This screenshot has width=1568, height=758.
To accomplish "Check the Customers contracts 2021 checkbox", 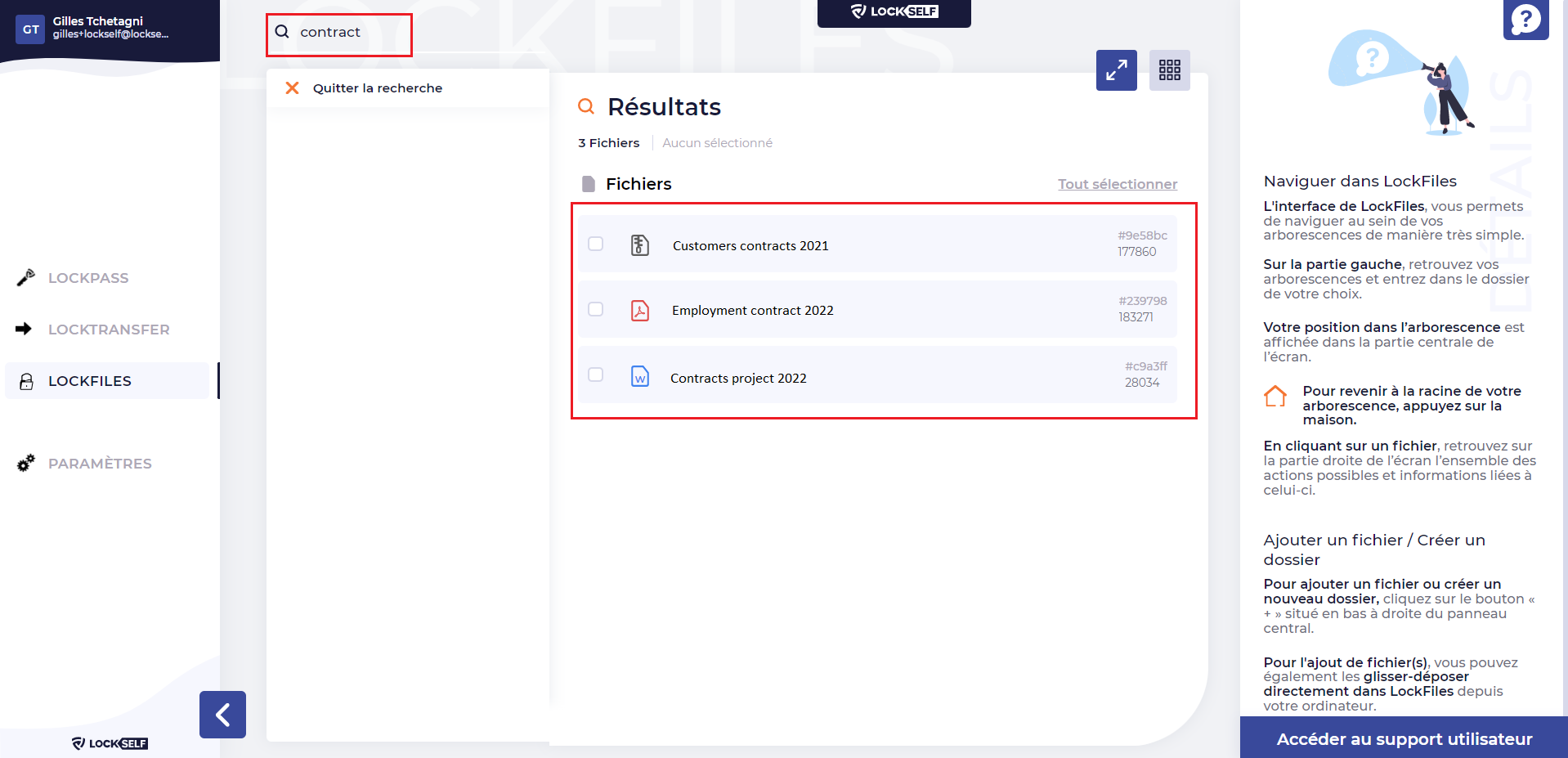I will click(x=596, y=244).
